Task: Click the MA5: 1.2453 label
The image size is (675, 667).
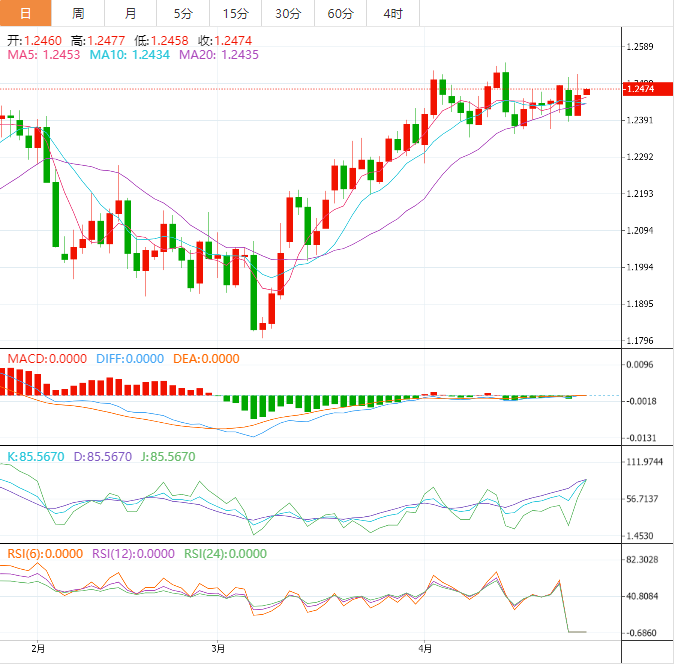Action: [44, 55]
